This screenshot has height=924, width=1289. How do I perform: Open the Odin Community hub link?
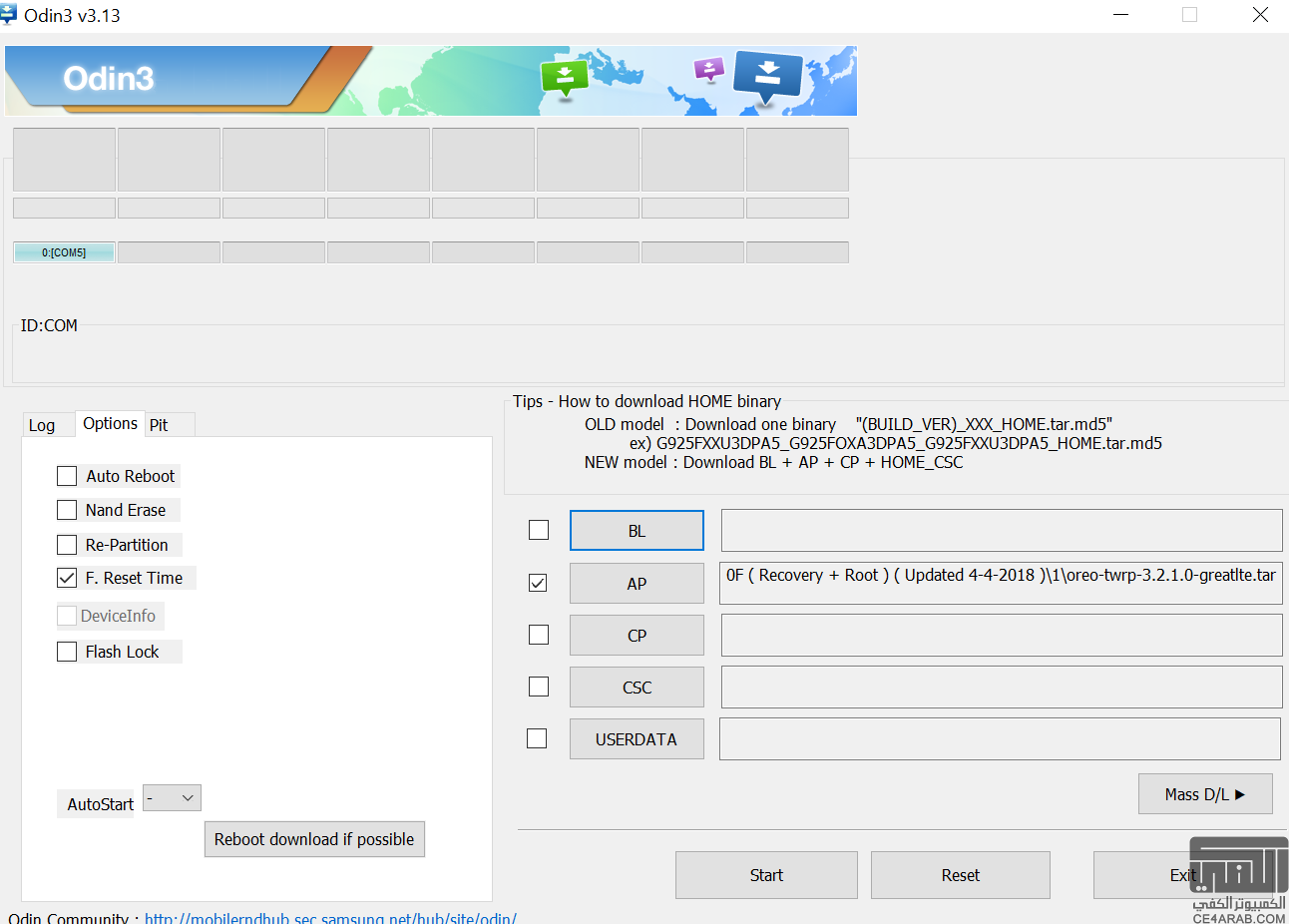330,918
